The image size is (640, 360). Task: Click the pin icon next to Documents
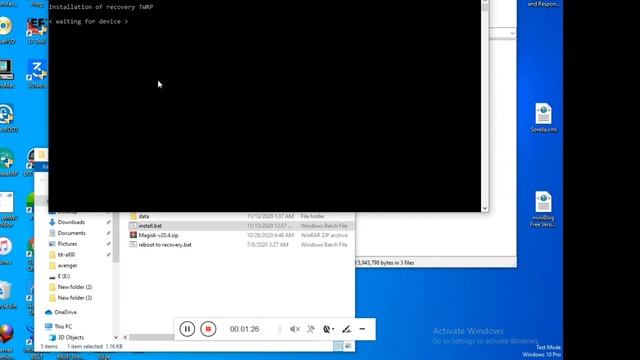click(x=109, y=233)
